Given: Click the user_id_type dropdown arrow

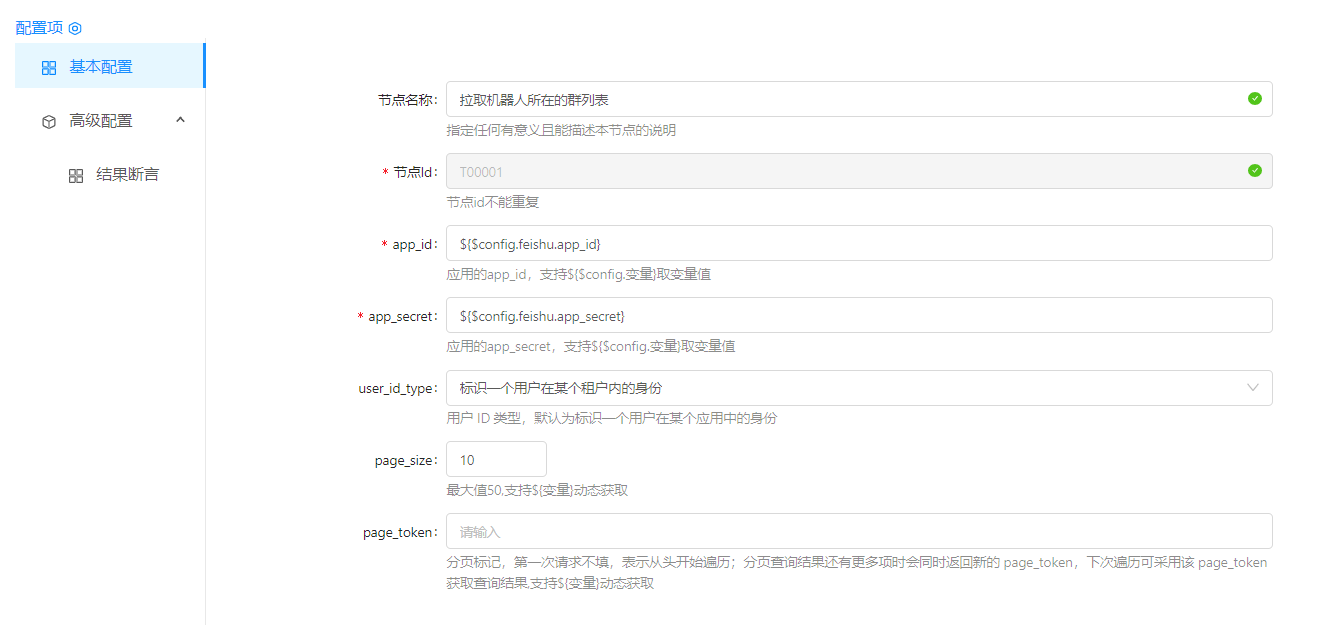Looking at the screenshot, I should click(x=1253, y=388).
